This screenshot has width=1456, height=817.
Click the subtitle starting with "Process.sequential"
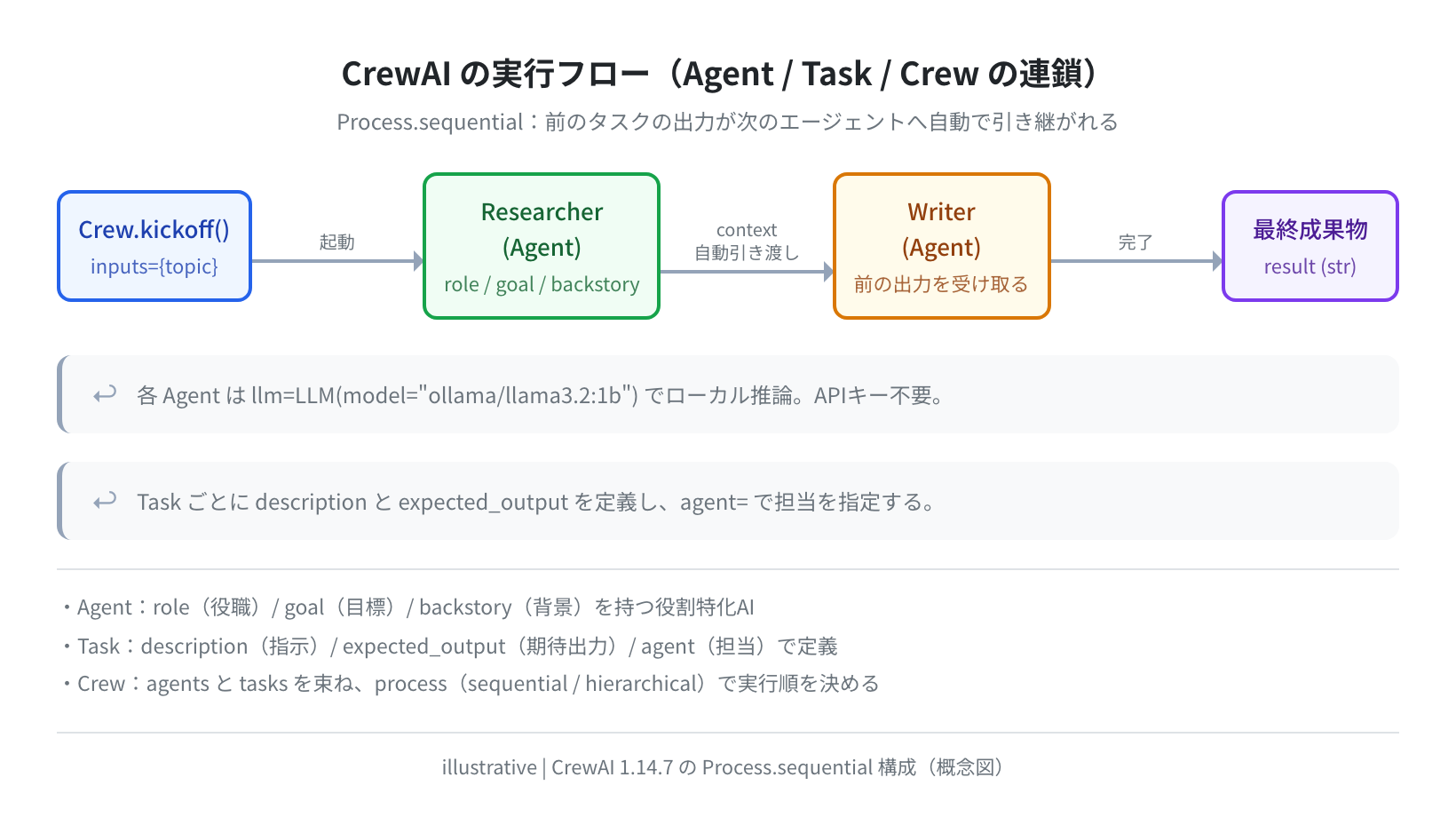727,122
